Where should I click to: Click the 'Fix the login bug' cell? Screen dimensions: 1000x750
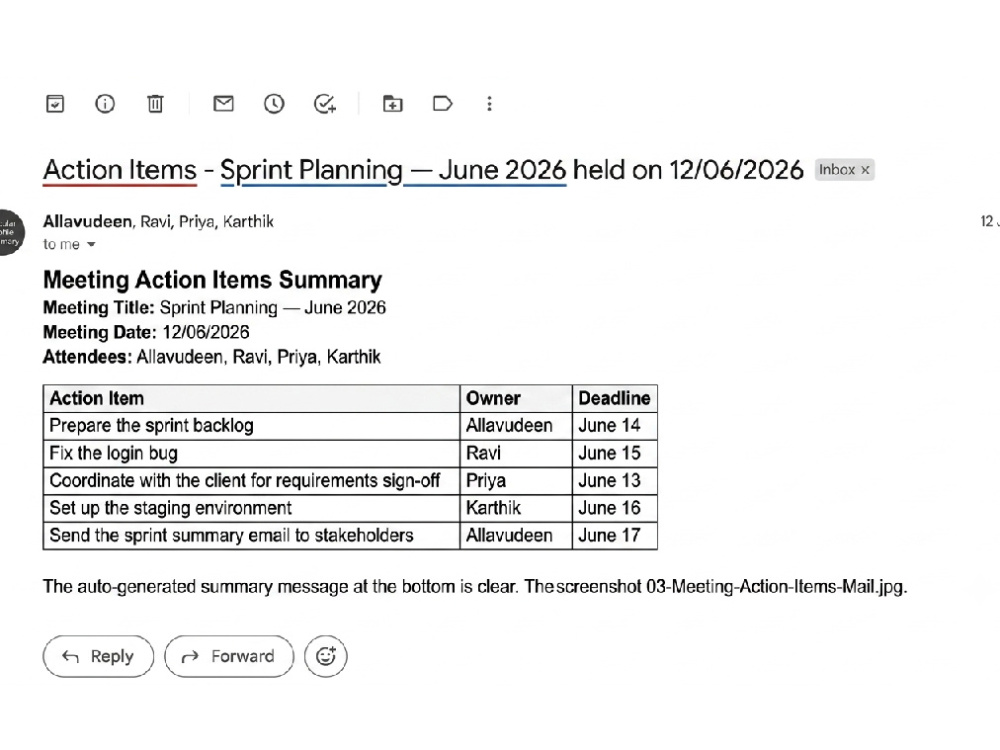coord(251,453)
